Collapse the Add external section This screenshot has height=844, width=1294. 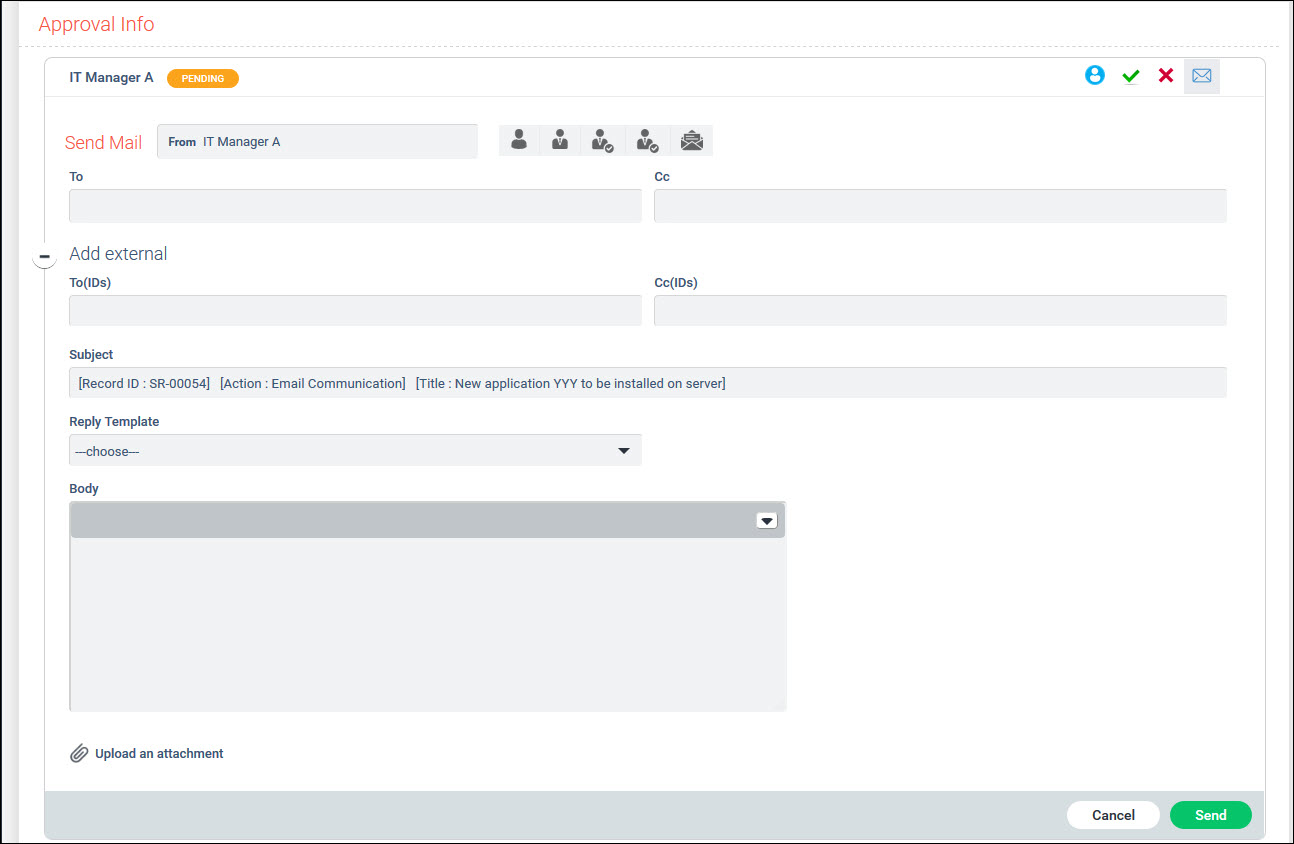tap(44, 256)
